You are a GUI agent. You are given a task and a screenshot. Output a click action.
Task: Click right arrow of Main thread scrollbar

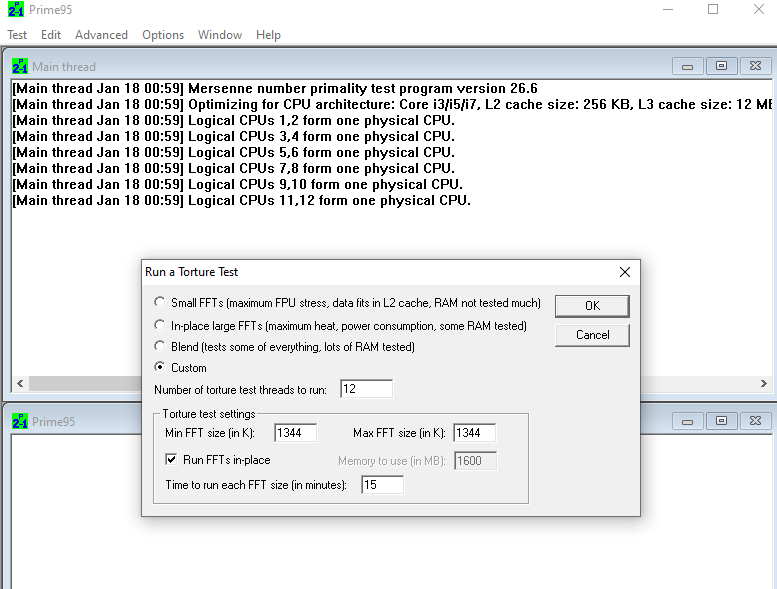click(x=764, y=383)
